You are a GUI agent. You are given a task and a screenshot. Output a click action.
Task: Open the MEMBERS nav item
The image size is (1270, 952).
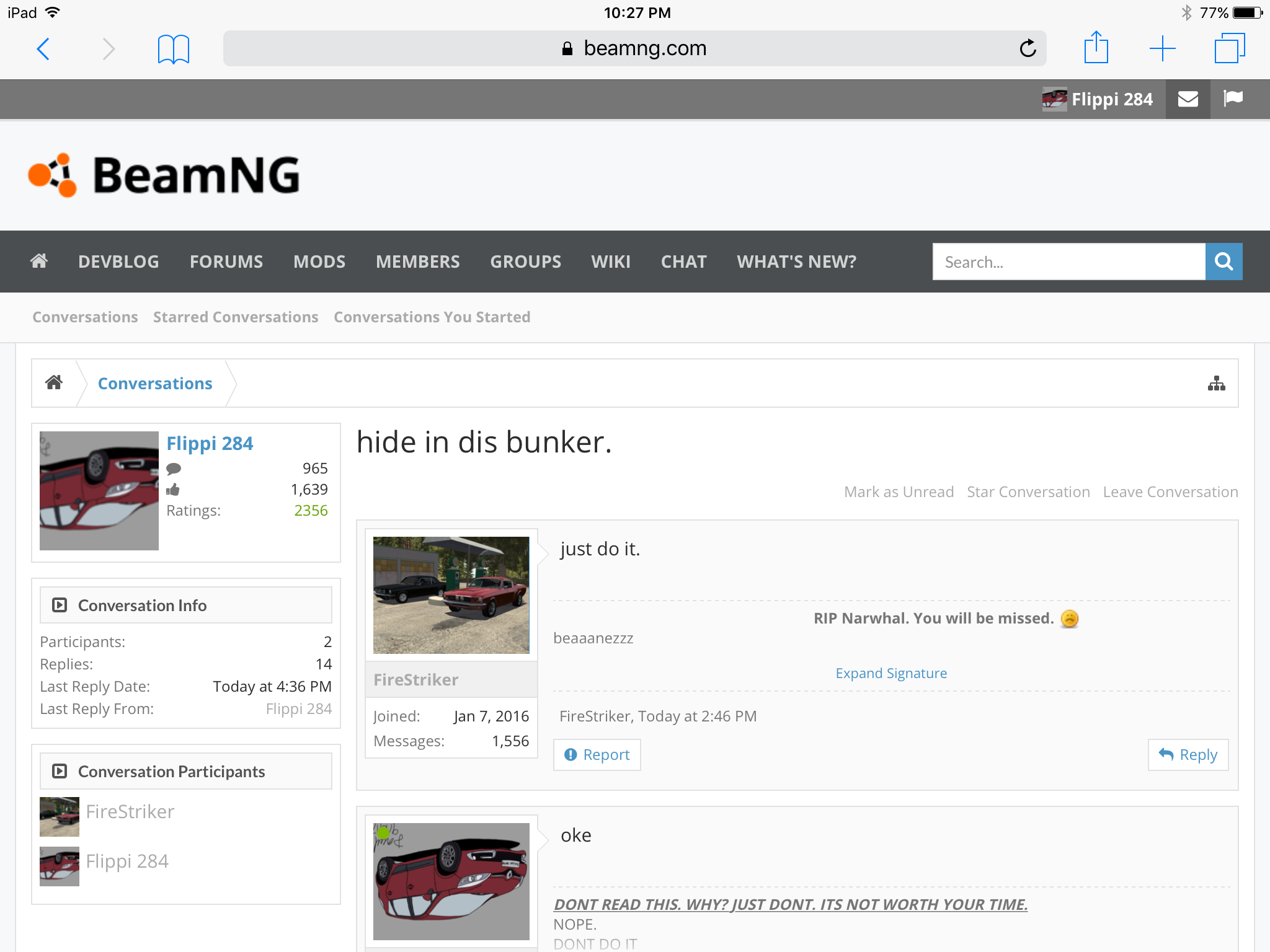[418, 262]
